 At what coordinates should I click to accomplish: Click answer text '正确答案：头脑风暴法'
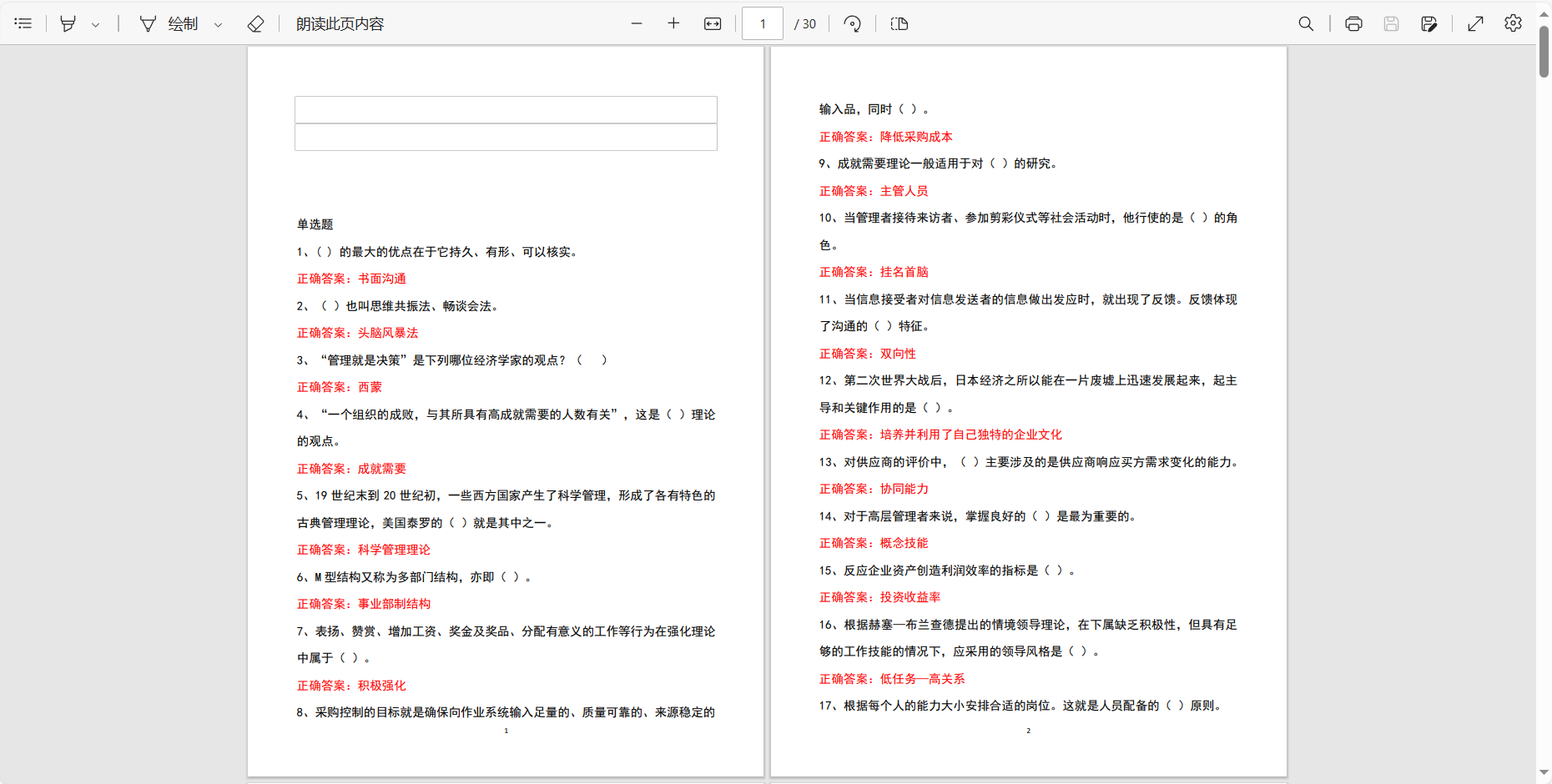point(358,333)
